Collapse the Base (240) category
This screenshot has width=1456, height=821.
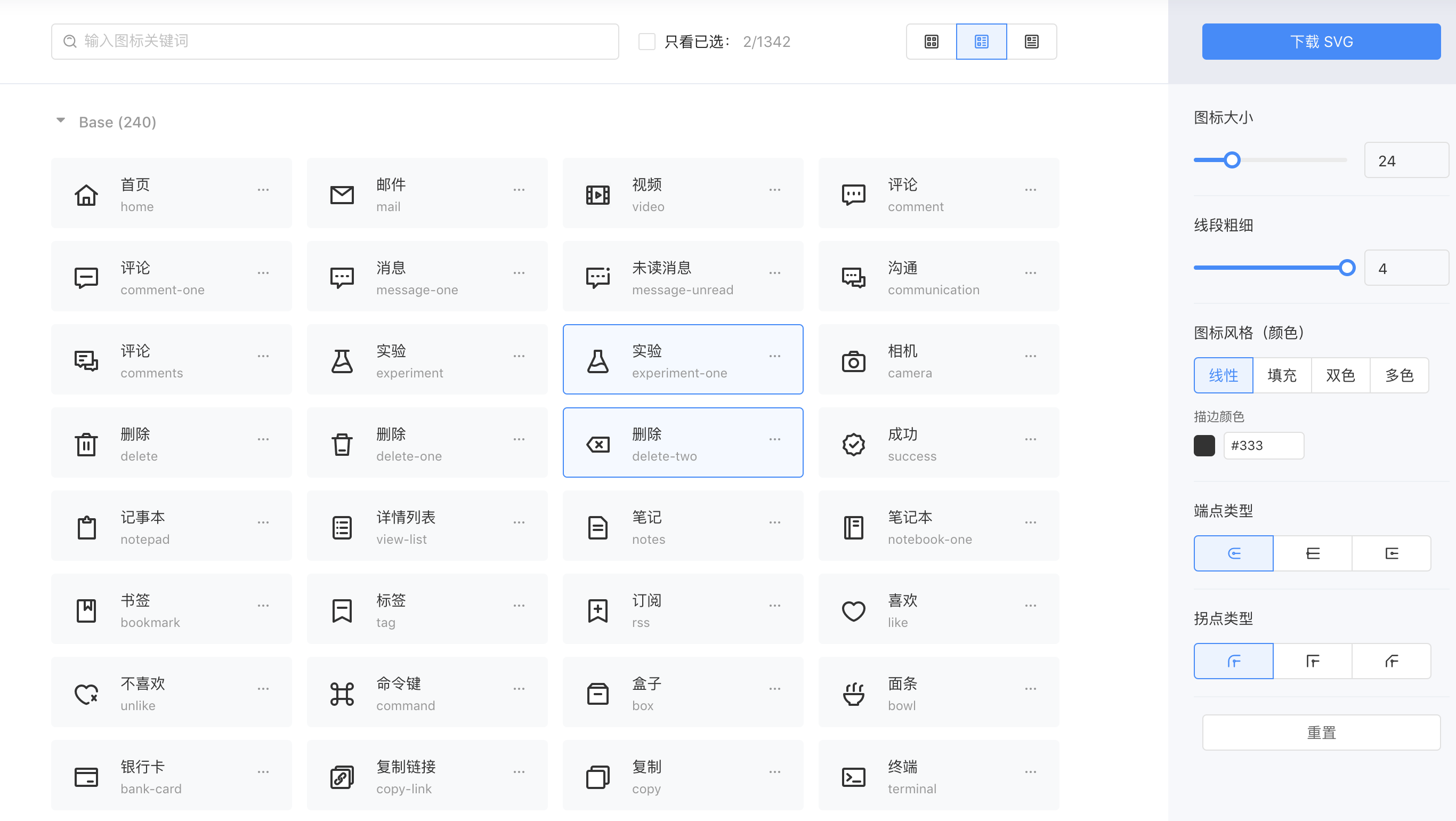pos(60,120)
